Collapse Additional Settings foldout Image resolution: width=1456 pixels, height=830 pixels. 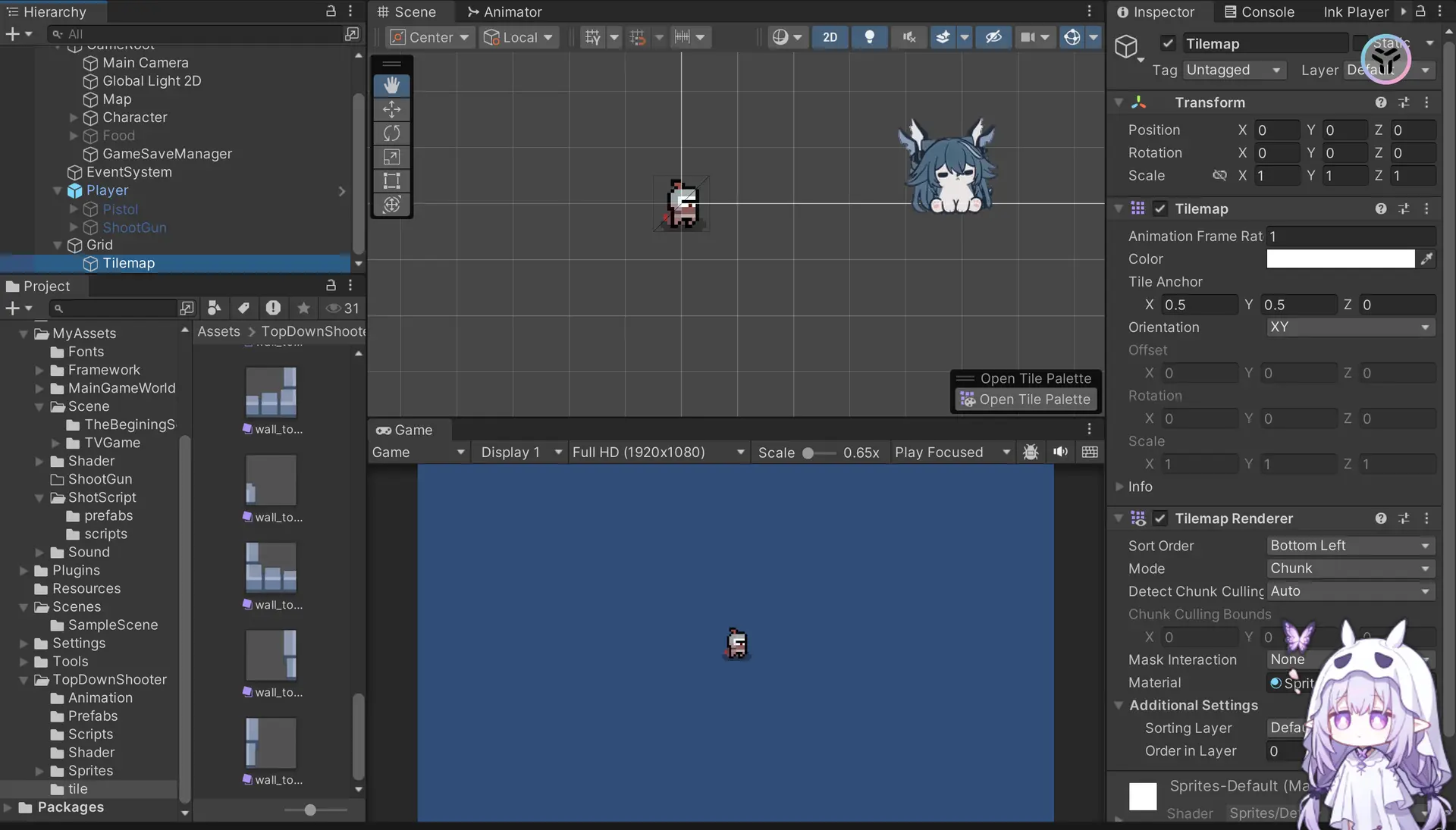click(1119, 705)
